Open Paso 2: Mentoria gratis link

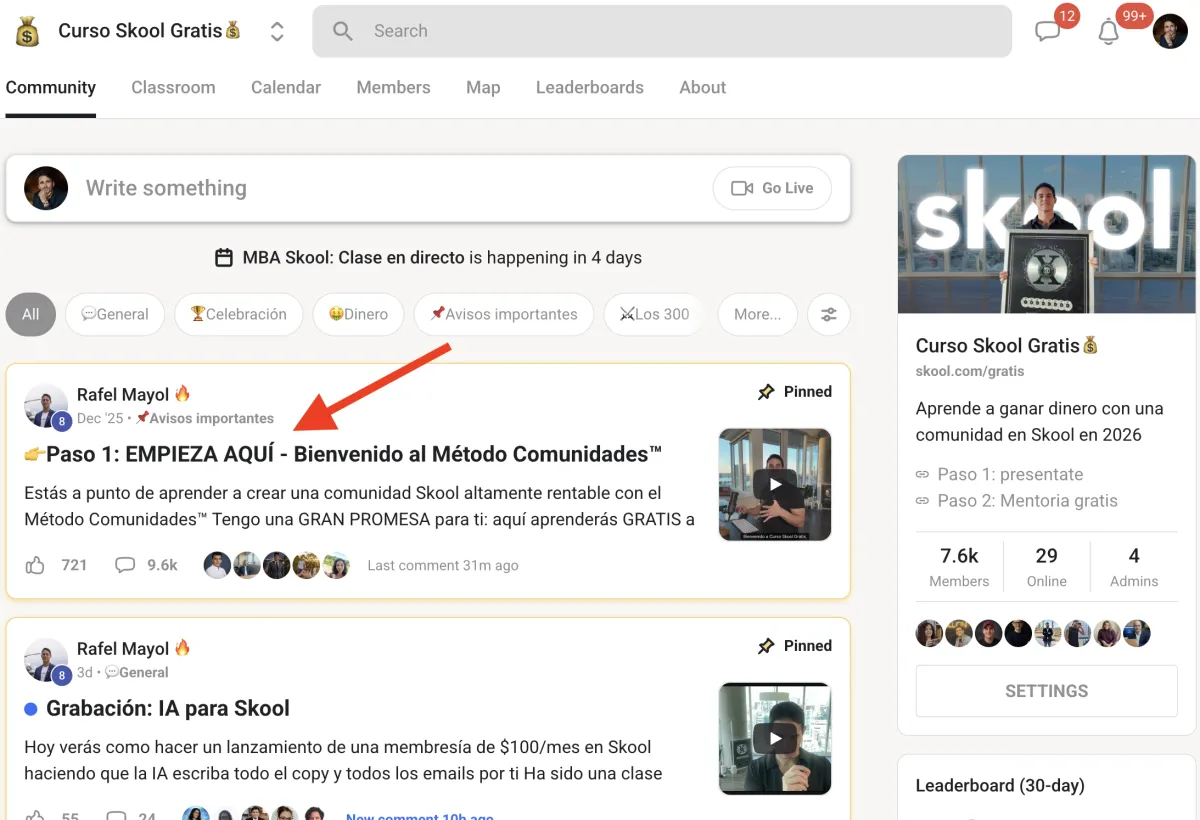point(1028,500)
